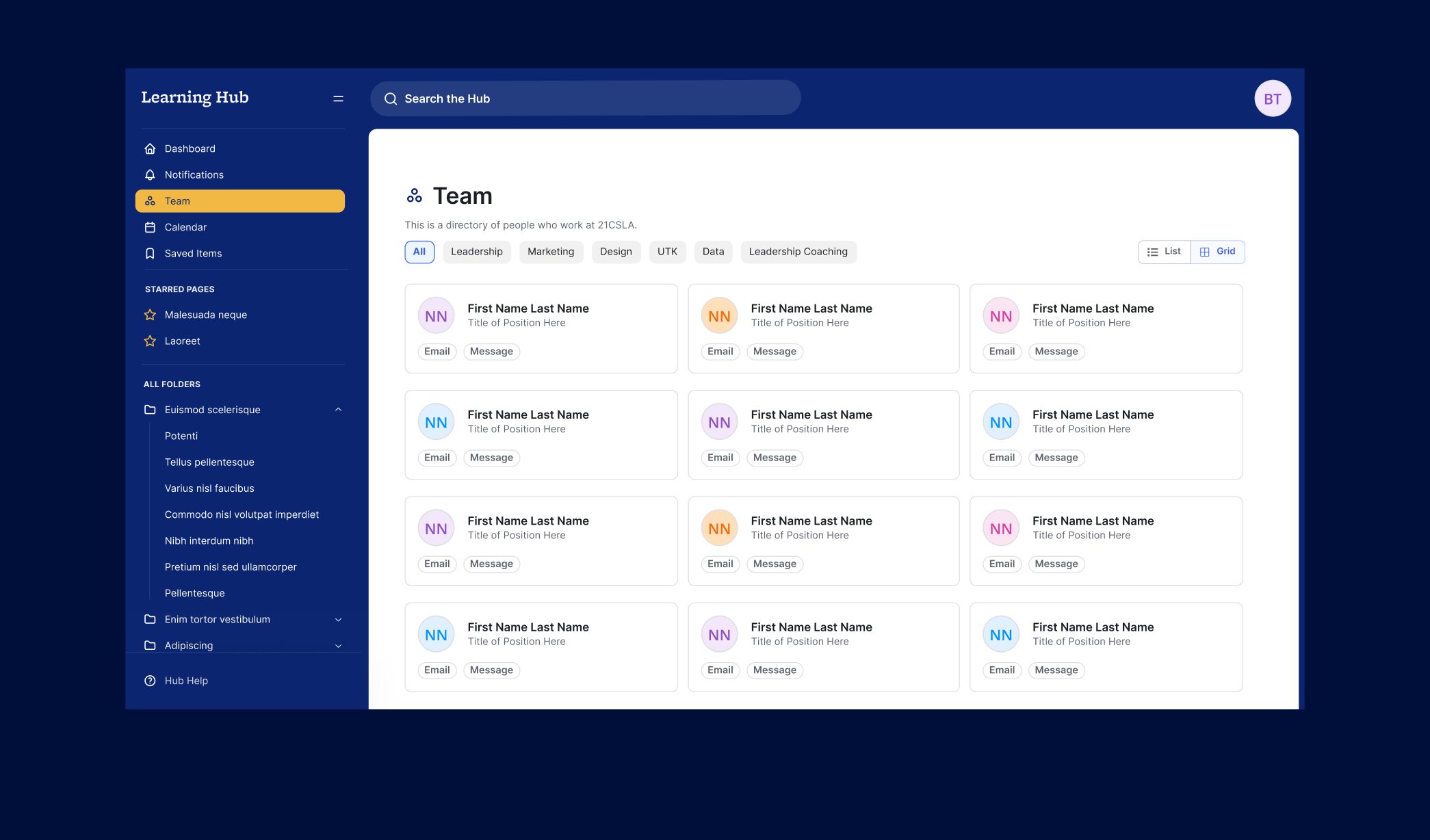Expand the Adipiscing folder
Viewport: 1430px width, 840px height.
[338, 646]
